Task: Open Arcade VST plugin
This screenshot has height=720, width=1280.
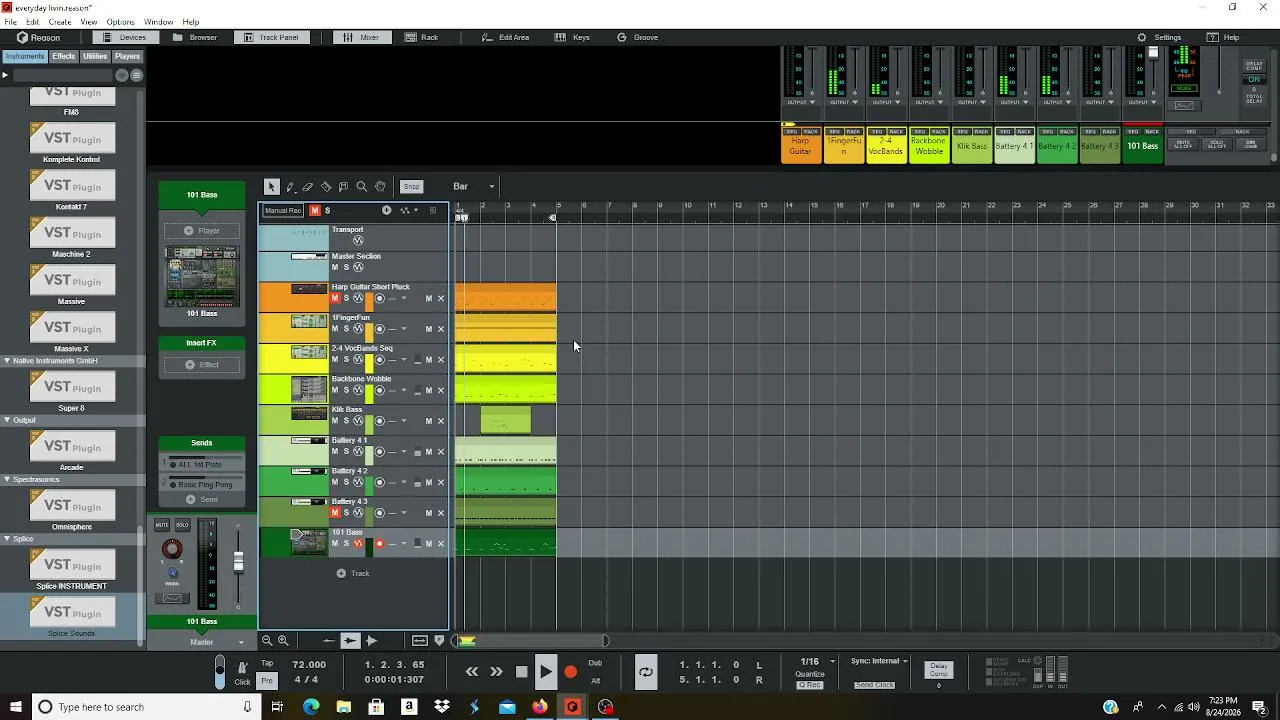Action: (x=72, y=446)
